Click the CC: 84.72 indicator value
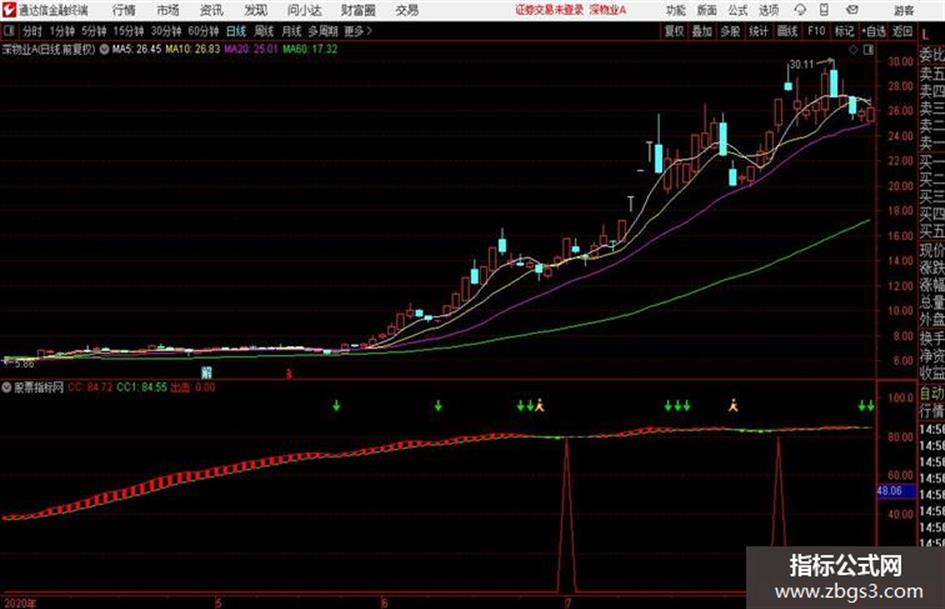 pyautogui.click(x=90, y=387)
